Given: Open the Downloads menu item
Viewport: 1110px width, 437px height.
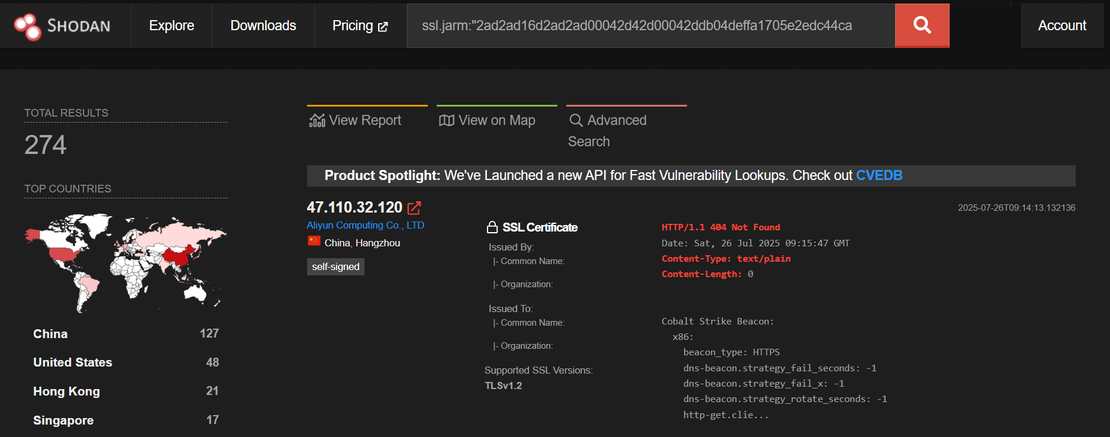Looking at the screenshot, I should (x=263, y=25).
